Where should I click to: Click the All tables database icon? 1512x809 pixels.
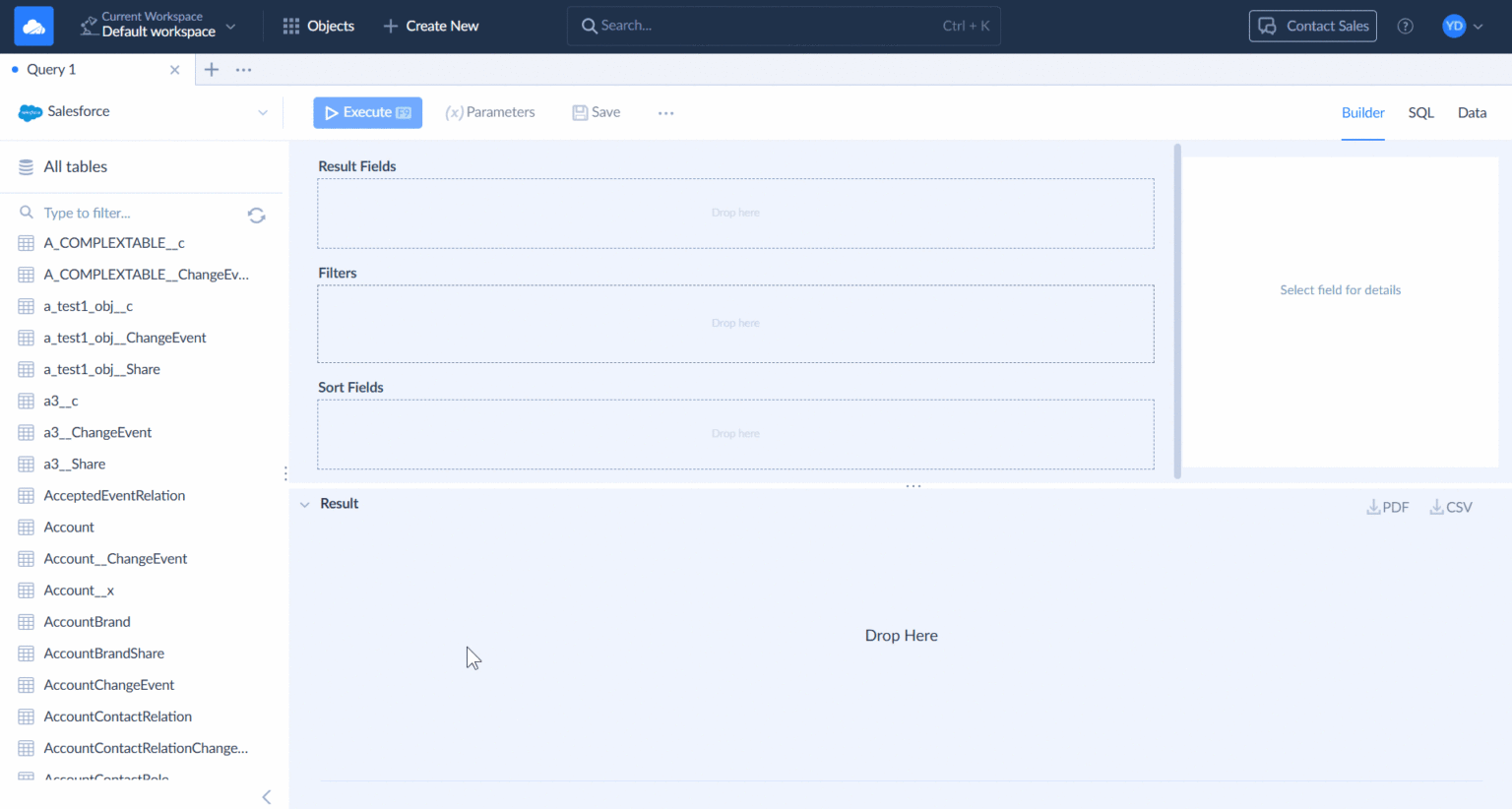[x=26, y=165]
